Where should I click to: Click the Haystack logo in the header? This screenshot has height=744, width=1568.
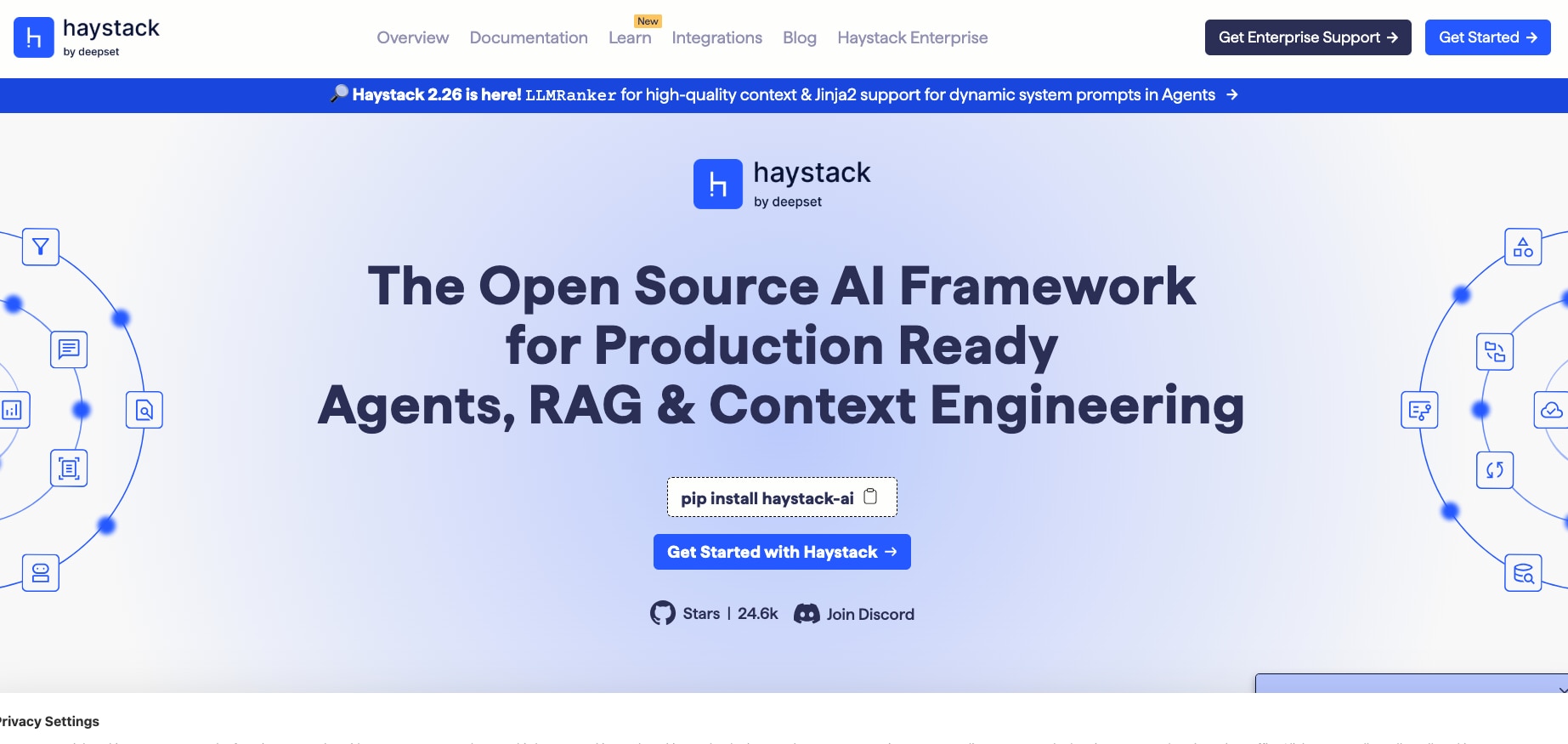[87, 37]
